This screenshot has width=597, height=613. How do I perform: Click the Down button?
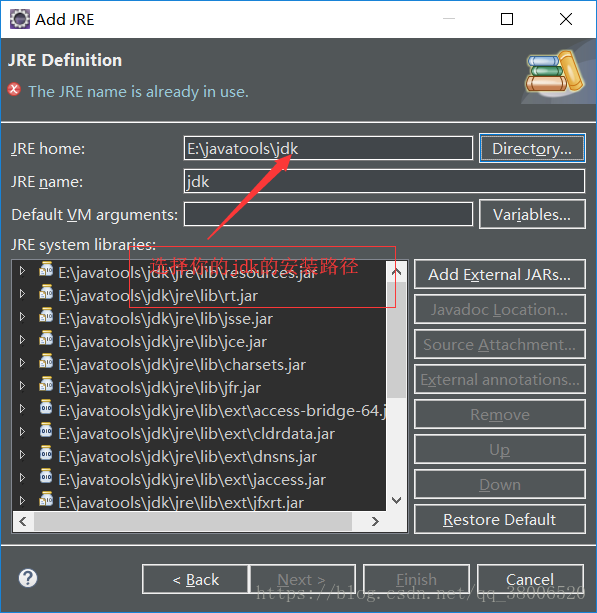[500, 484]
